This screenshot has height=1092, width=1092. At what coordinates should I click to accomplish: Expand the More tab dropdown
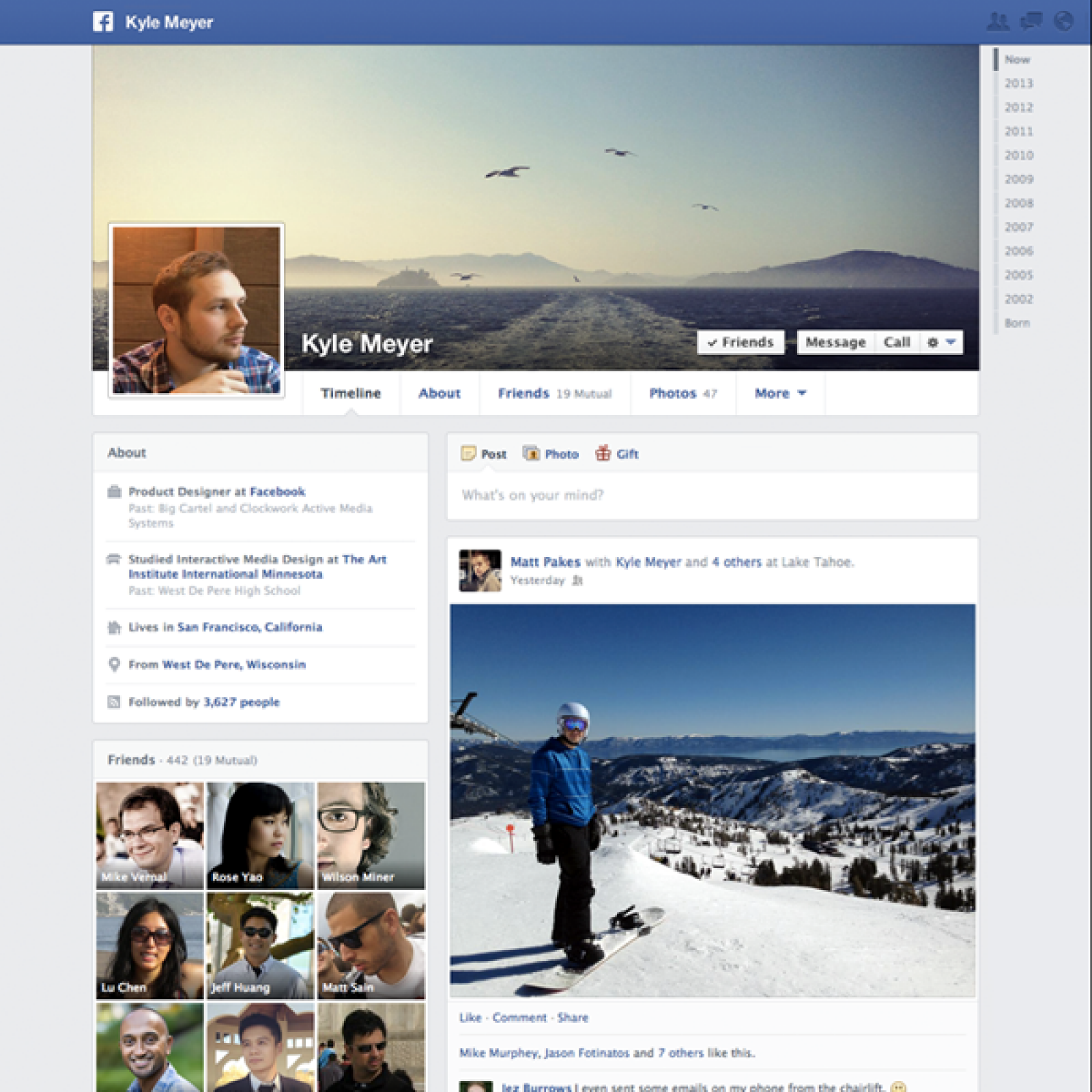click(780, 393)
